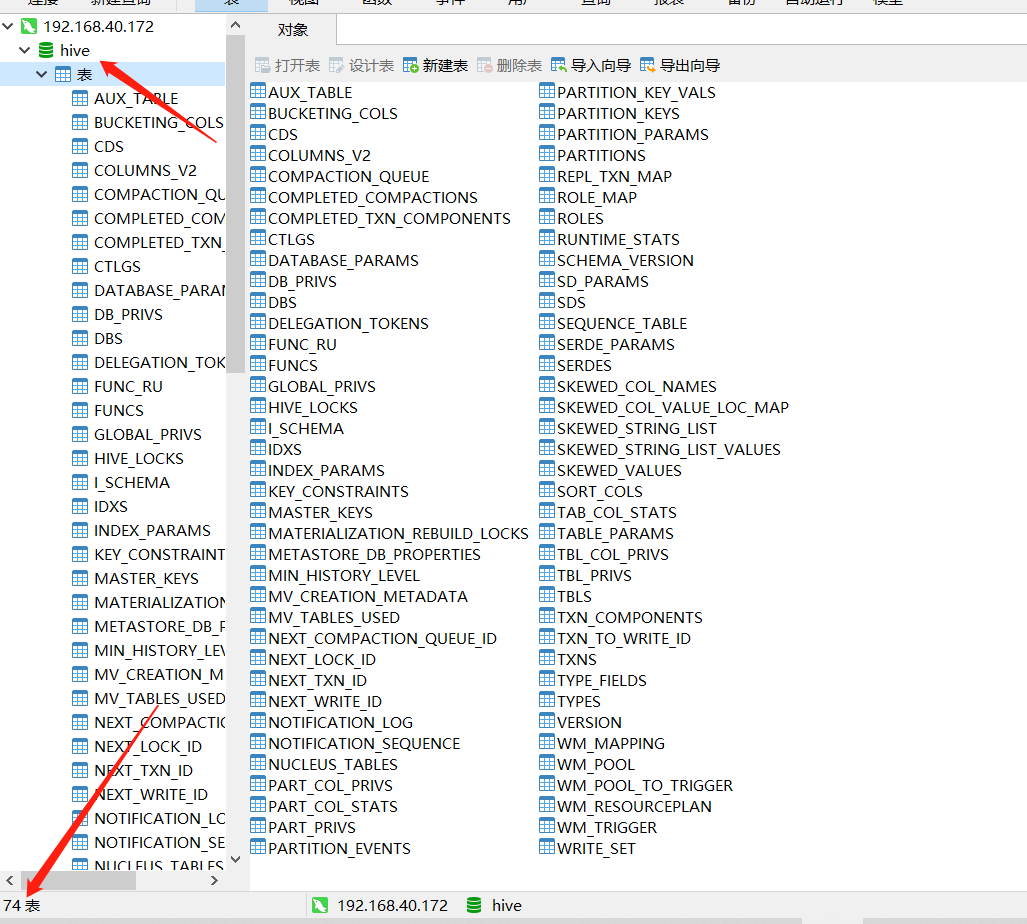Select PARTITIONS table icon in object list
This screenshot has width=1027, height=924.
[547, 154]
